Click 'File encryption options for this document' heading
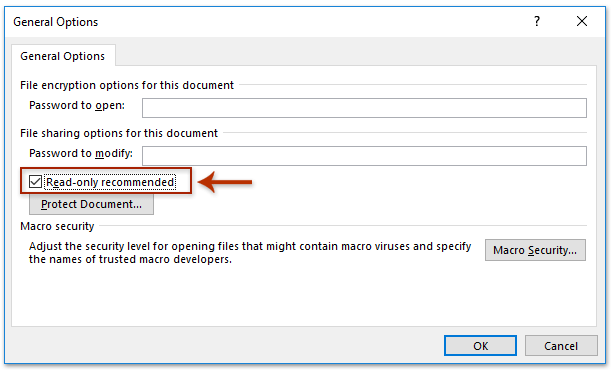The image size is (613, 371). [x=127, y=85]
